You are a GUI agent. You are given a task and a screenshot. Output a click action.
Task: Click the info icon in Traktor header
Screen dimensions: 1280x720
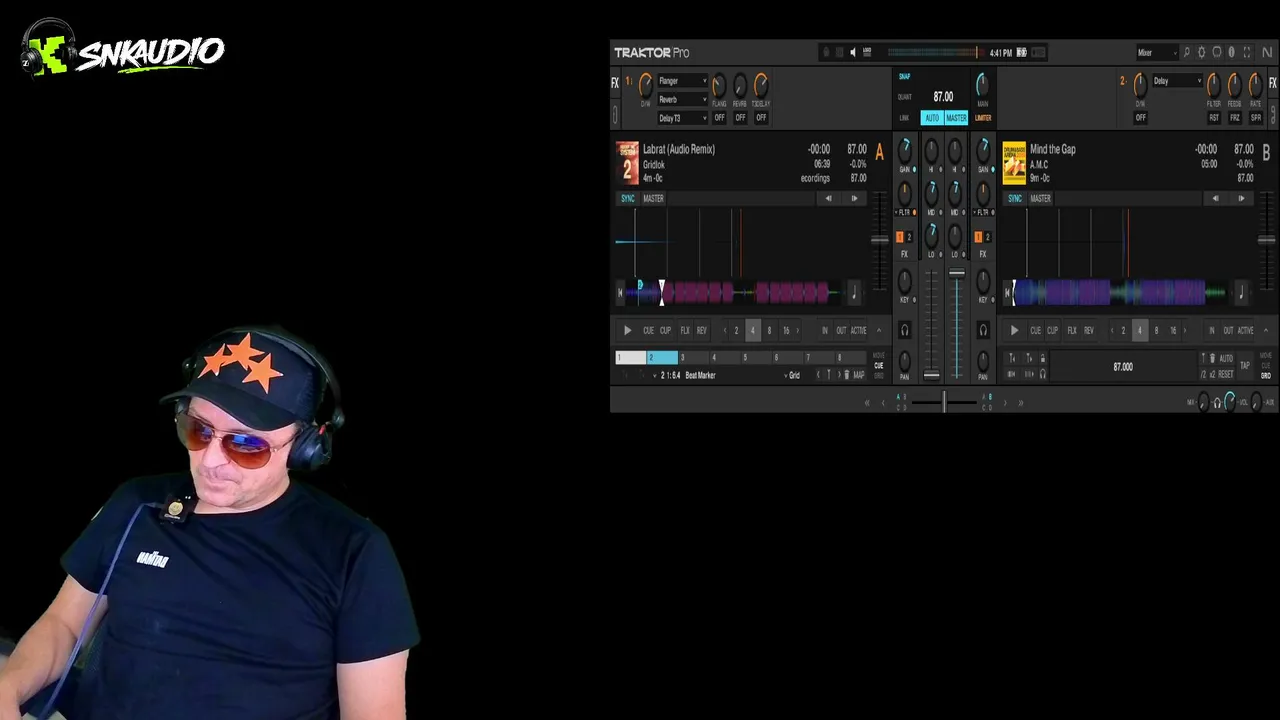pos(1231,53)
